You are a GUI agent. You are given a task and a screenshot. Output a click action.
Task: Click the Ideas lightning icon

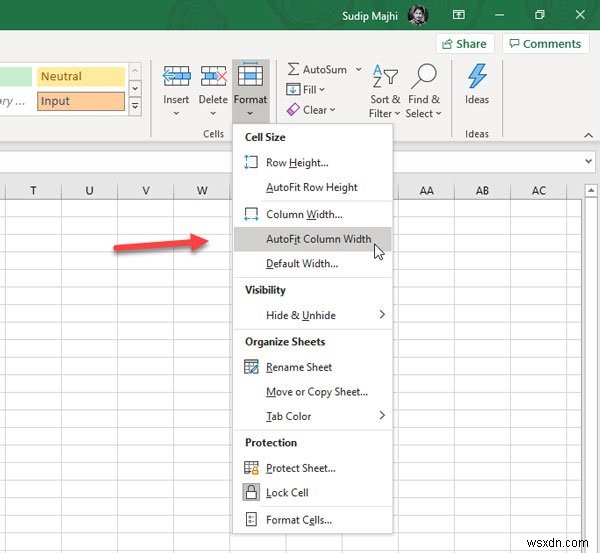(x=477, y=76)
